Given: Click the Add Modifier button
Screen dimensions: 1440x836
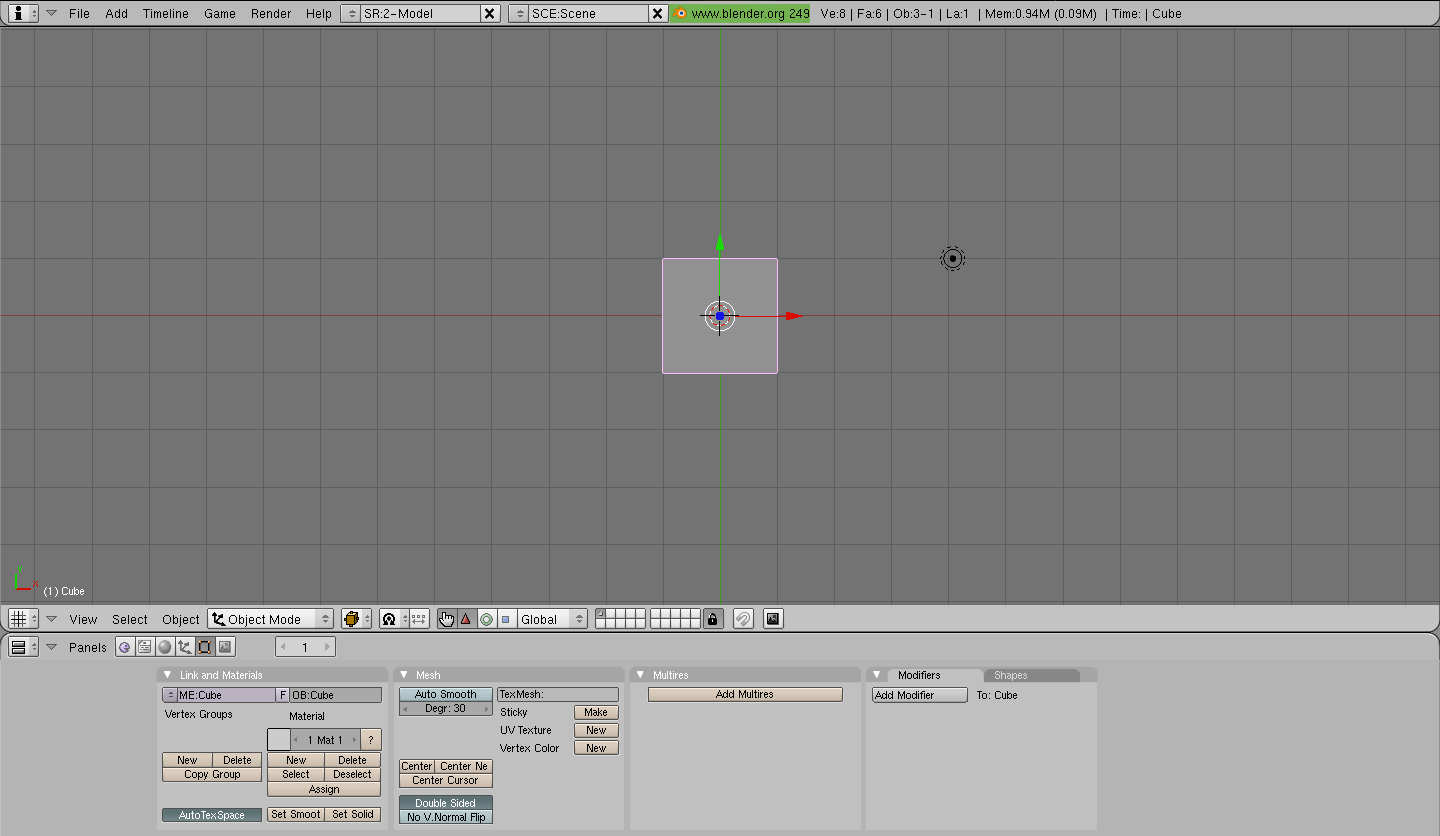Looking at the screenshot, I should [x=920, y=695].
